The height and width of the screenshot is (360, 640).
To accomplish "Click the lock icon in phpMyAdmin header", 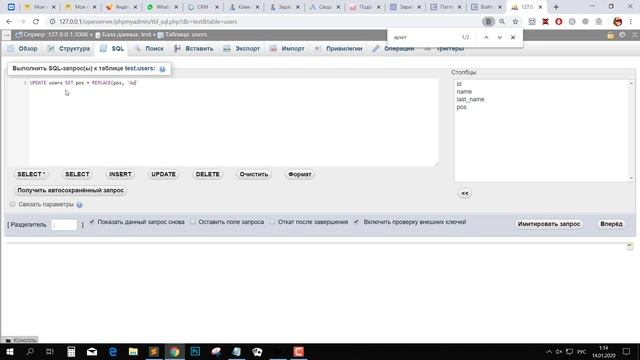I will [610, 35].
